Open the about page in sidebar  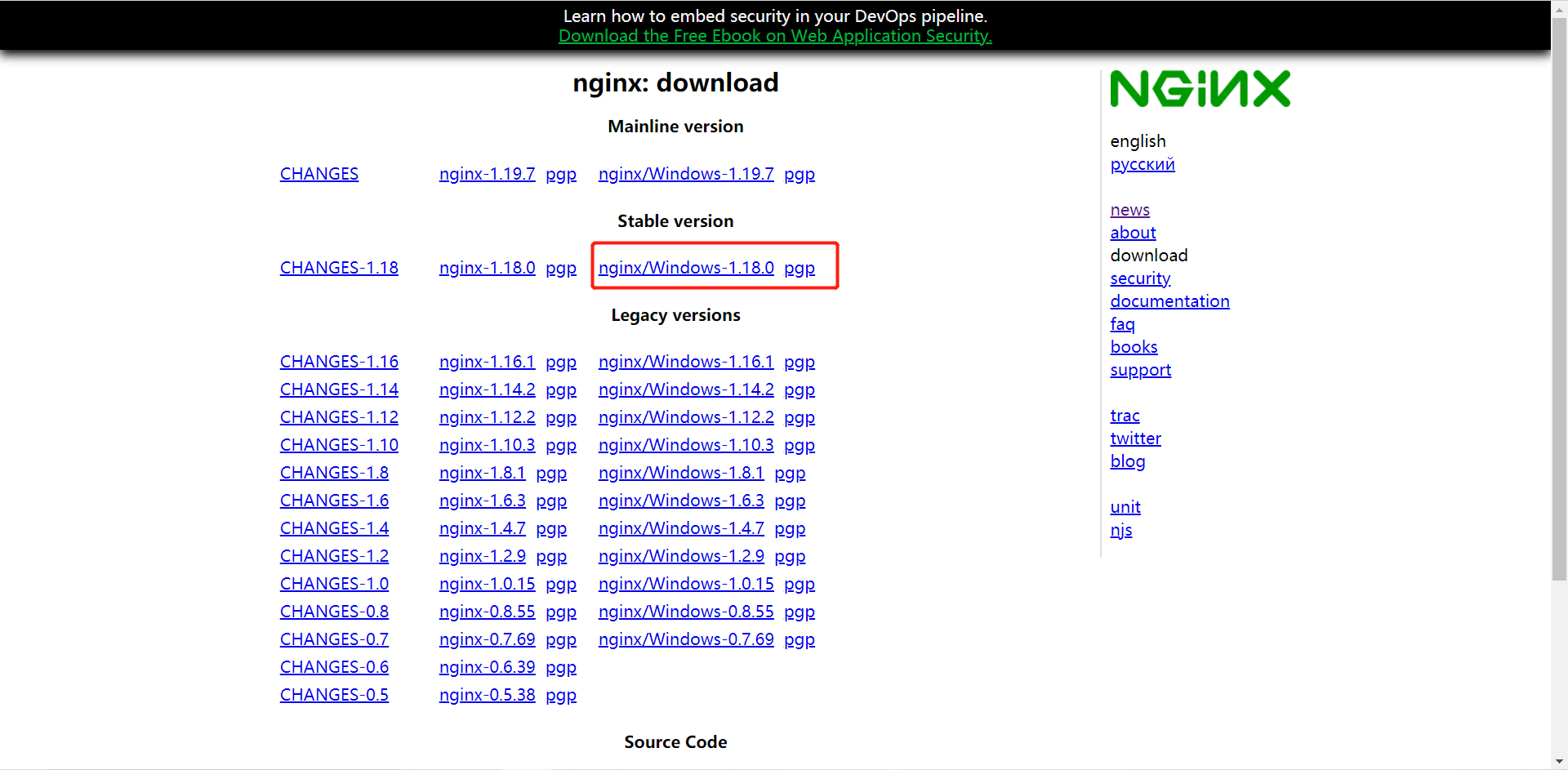[1133, 233]
